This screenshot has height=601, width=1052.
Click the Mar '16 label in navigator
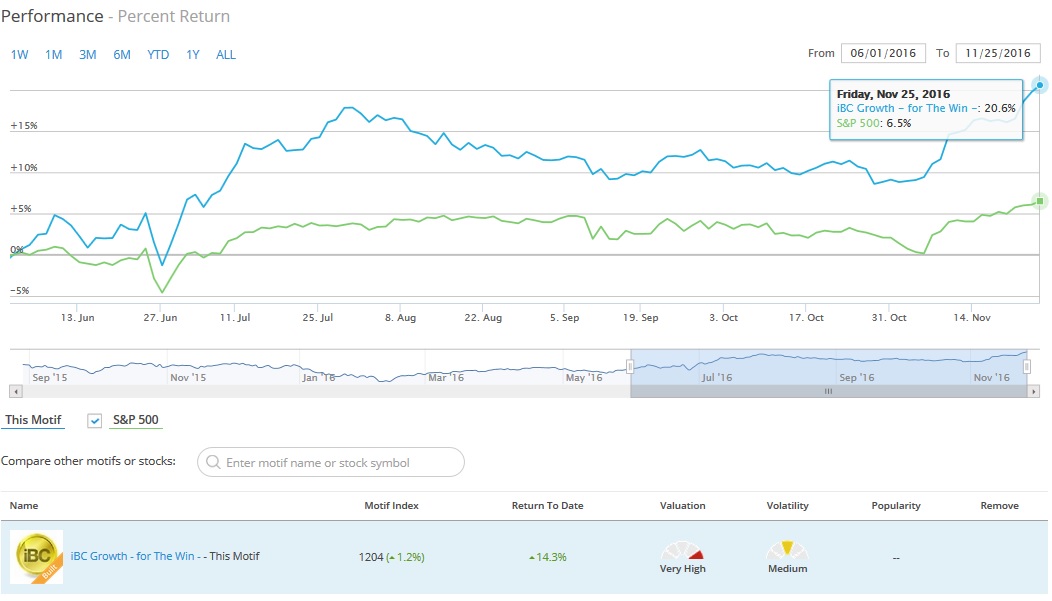click(x=446, y=378)
